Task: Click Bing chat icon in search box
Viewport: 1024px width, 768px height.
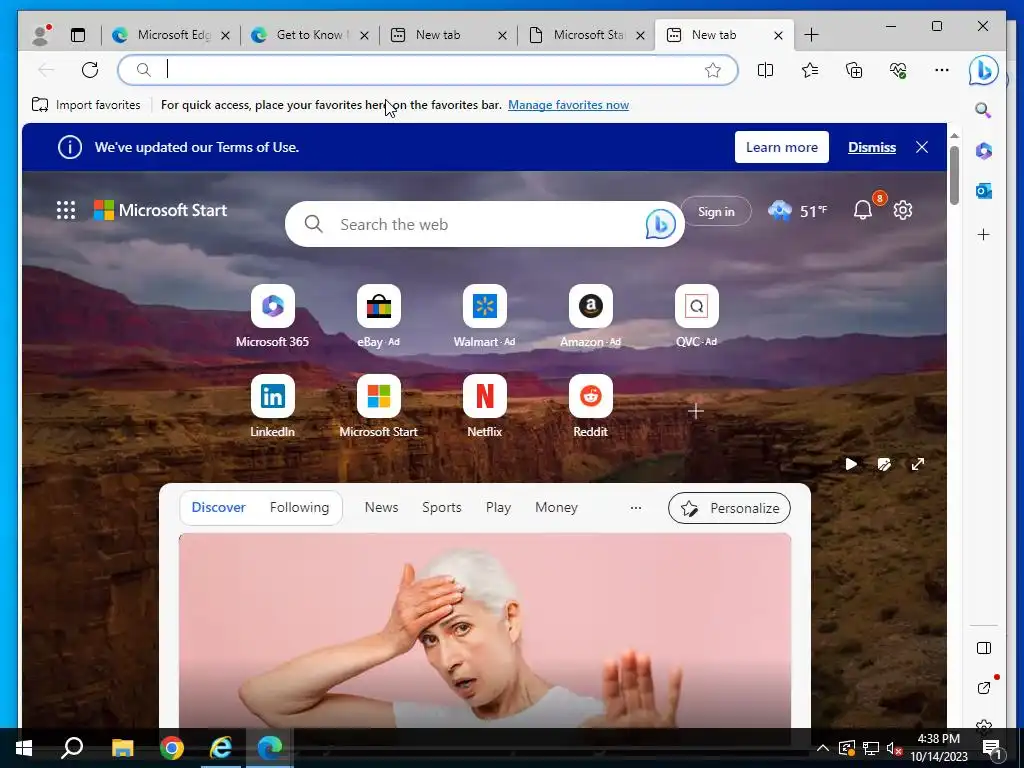Action: 660,224
